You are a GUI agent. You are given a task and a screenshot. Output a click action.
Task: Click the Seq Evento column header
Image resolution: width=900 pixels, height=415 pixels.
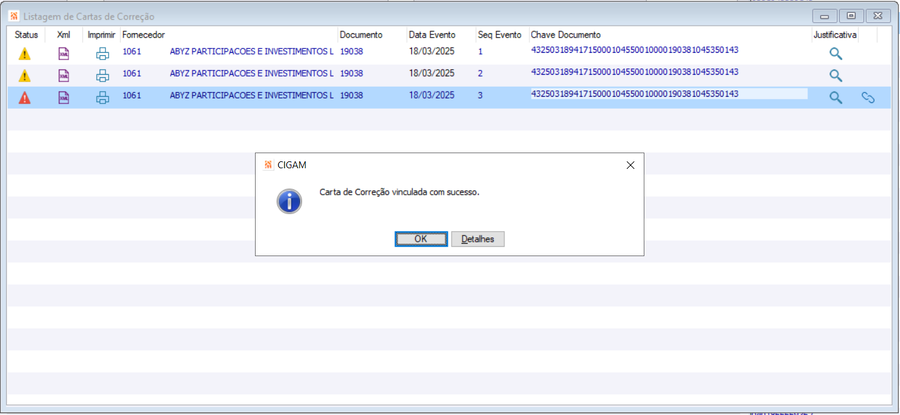coord(499,35)
